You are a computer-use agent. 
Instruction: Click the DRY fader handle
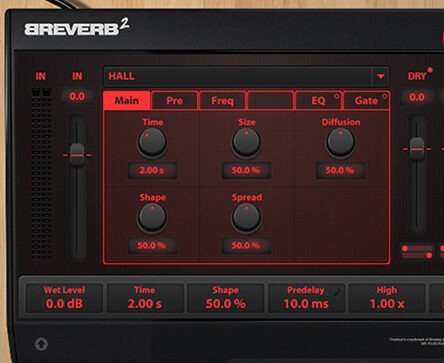[x=417, y=149]
